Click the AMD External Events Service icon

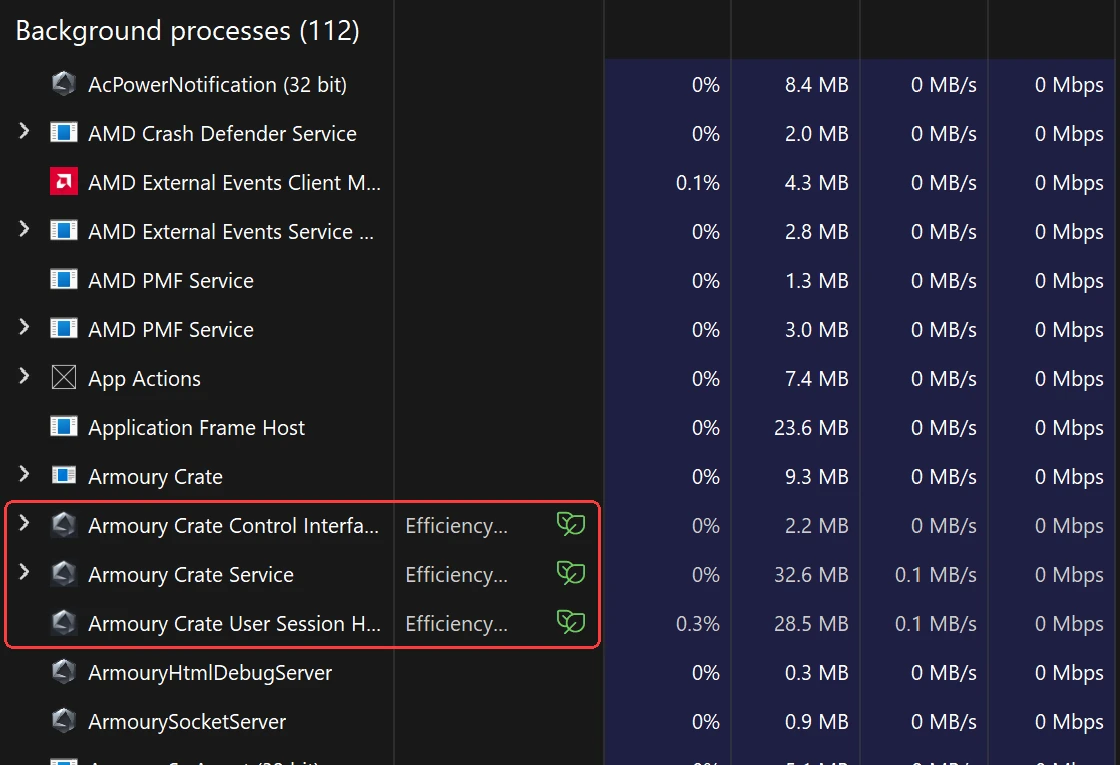(64, 231)
